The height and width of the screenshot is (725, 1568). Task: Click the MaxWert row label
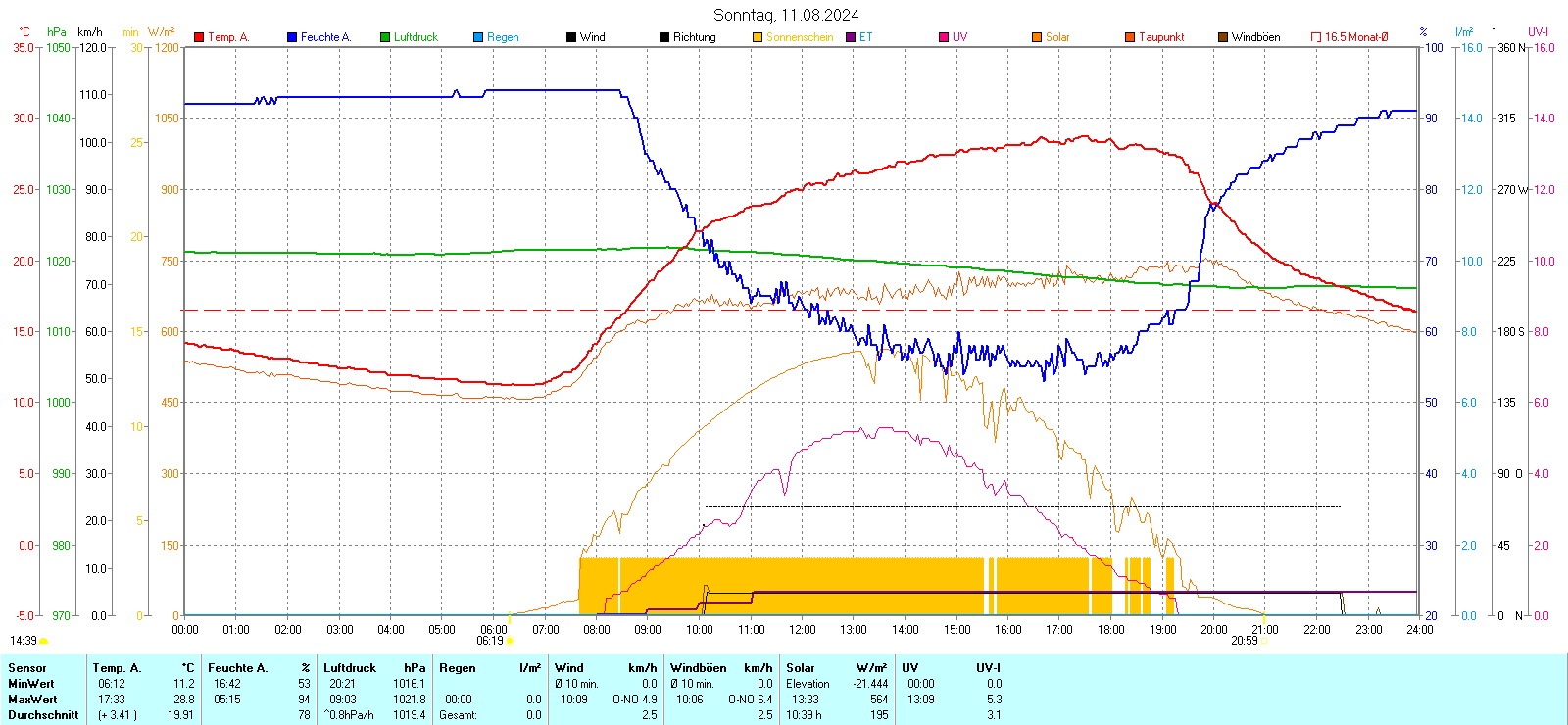pos(32,700)
